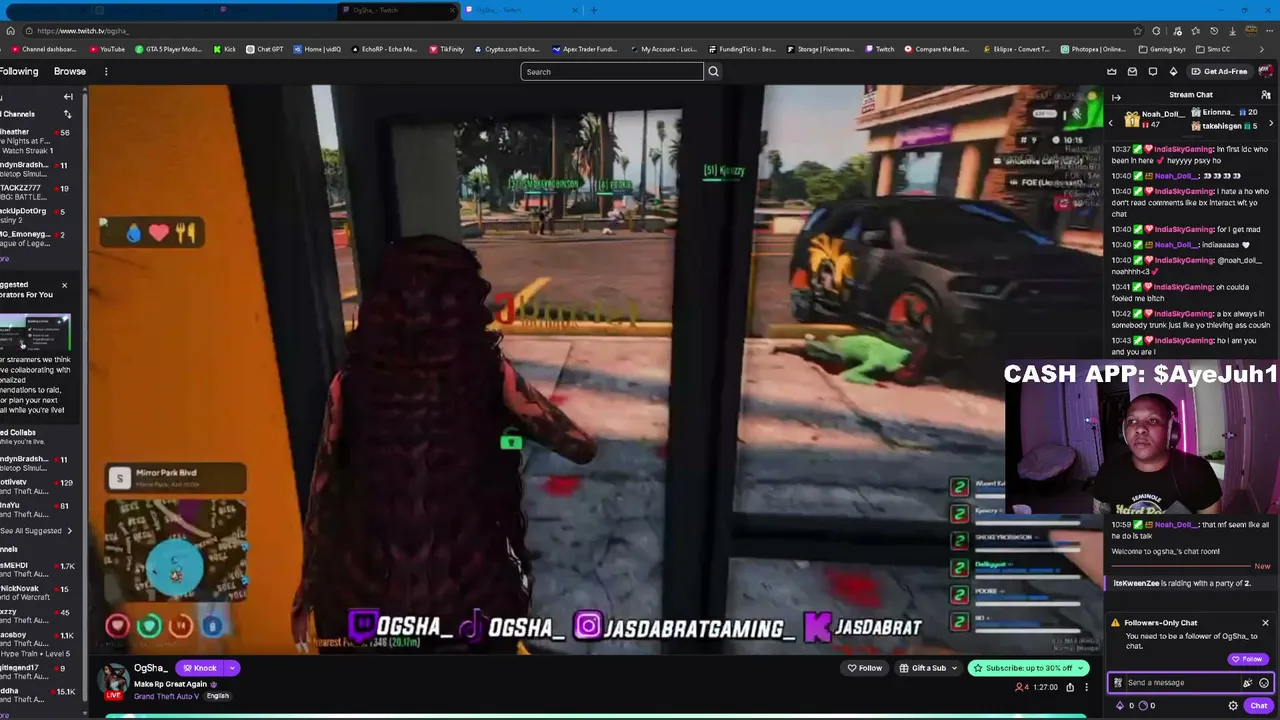1280x720 pixels.
Task: Show next gift leaderboard page arrow
Action: (1271, 123)
